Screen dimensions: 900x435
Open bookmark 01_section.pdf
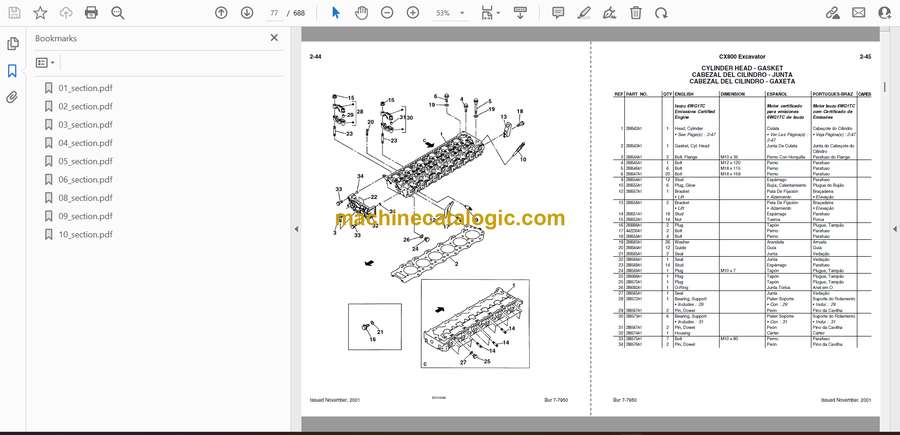tap(85, 88)
